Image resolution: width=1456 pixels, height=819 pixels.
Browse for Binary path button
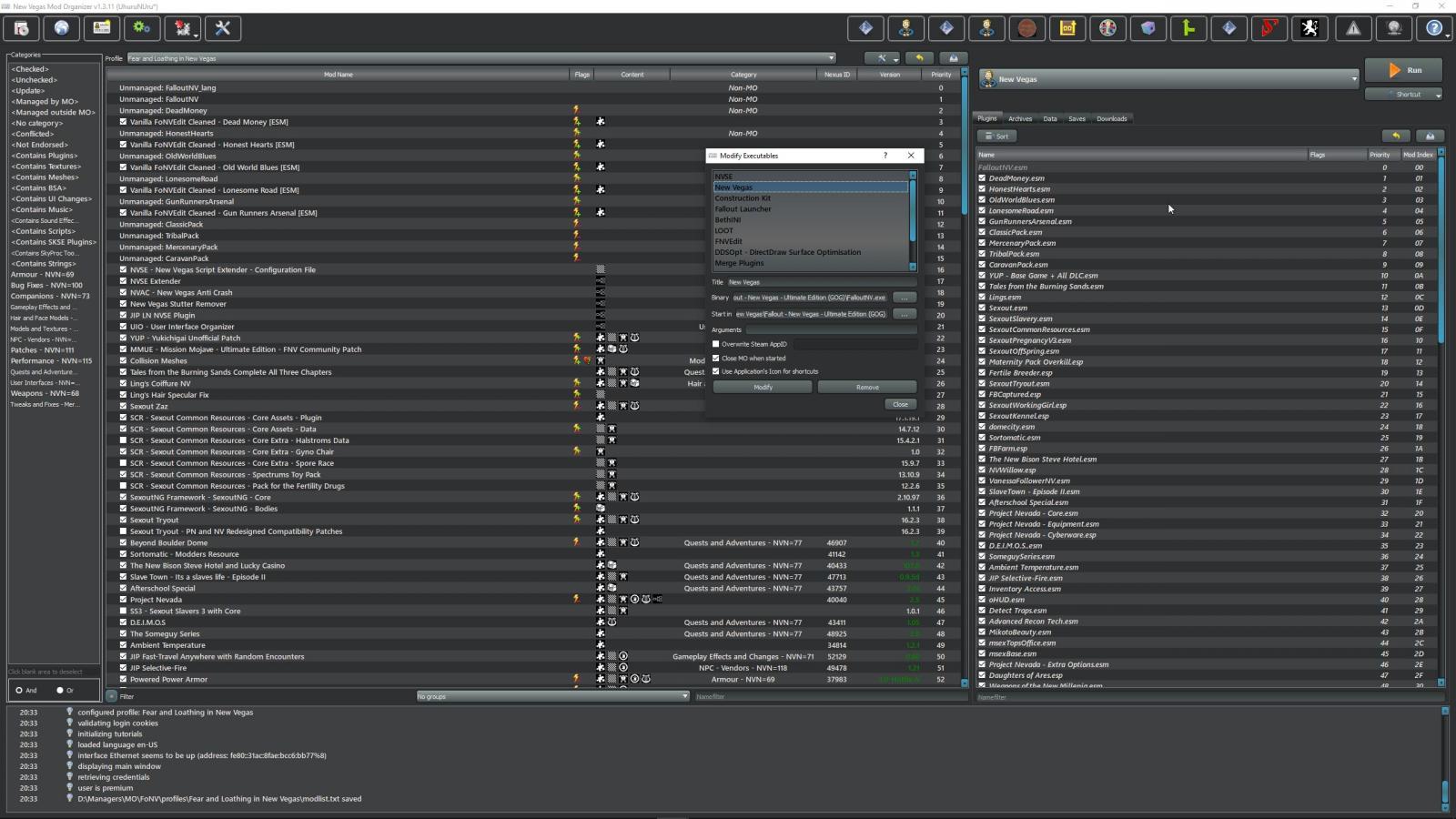[904, 298]
